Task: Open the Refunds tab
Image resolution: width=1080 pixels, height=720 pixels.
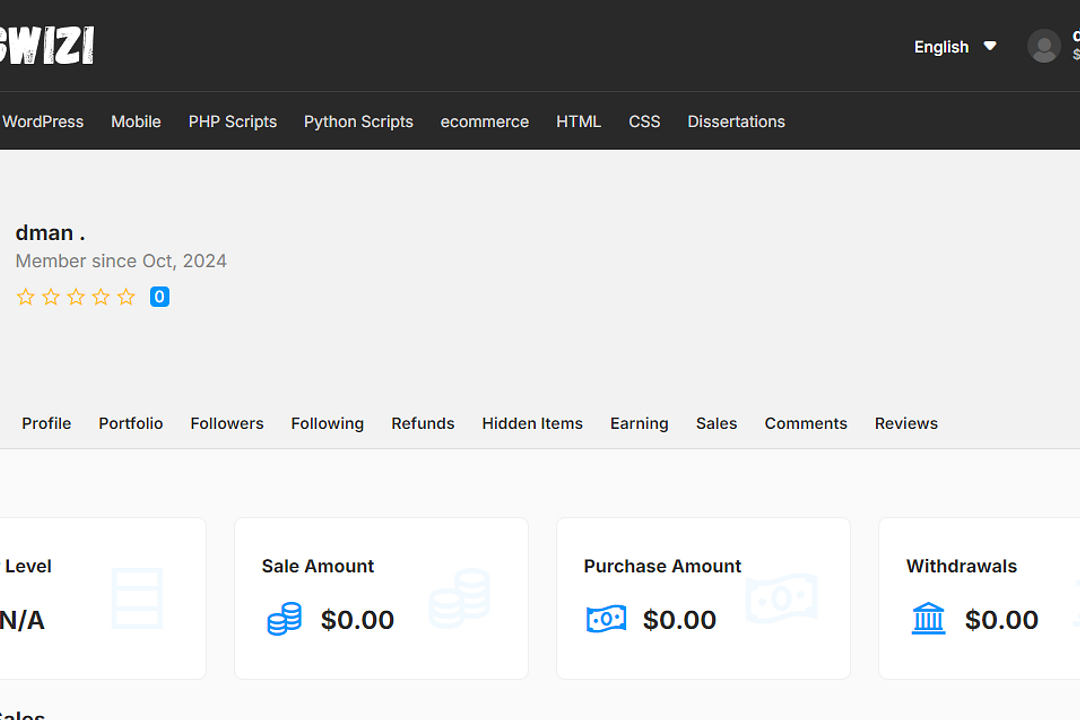Action: coord(423,423)
